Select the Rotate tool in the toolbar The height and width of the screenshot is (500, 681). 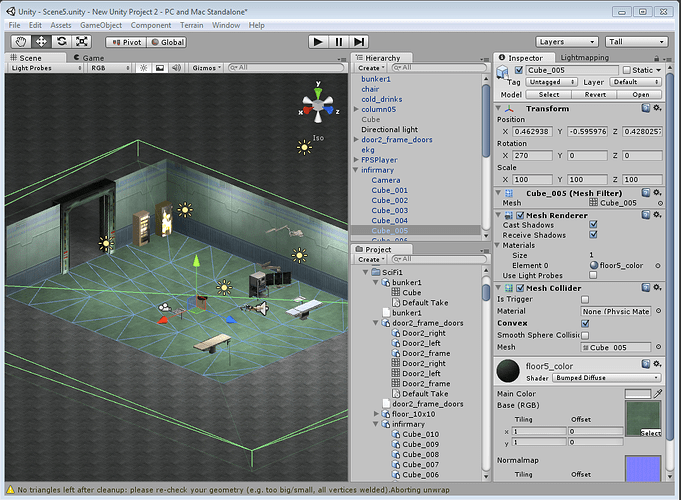tap(62, 42)
